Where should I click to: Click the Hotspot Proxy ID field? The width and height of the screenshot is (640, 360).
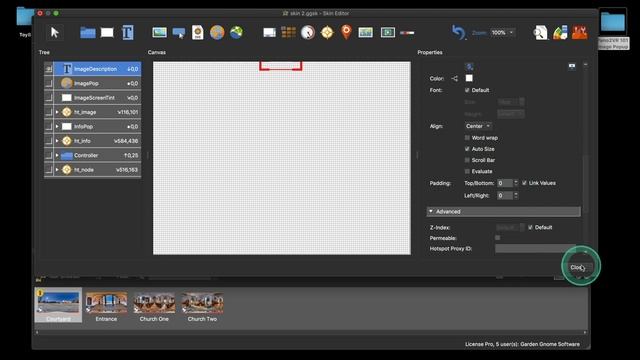[x=536, y=248]
